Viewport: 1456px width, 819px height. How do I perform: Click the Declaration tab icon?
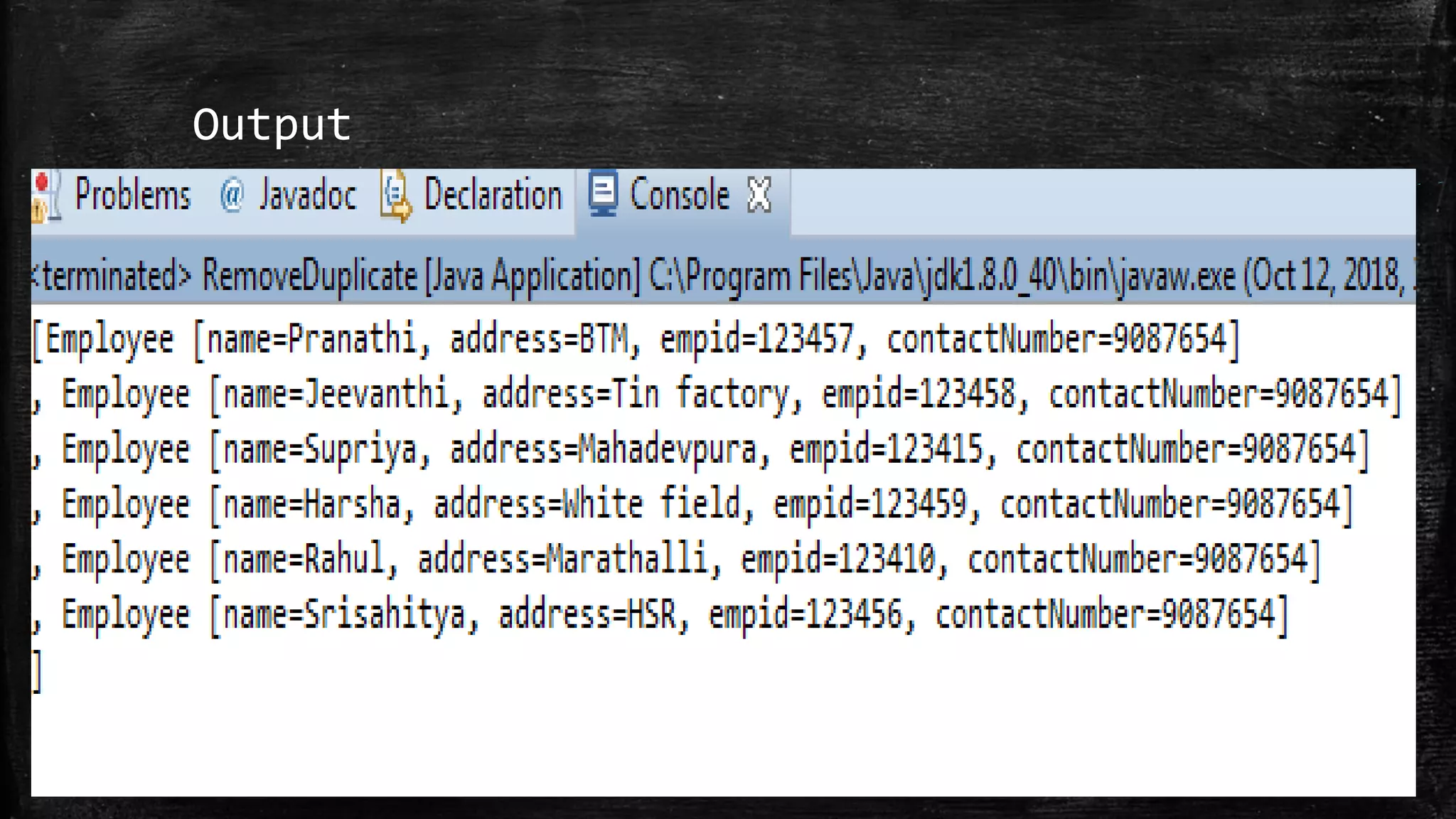396,196
